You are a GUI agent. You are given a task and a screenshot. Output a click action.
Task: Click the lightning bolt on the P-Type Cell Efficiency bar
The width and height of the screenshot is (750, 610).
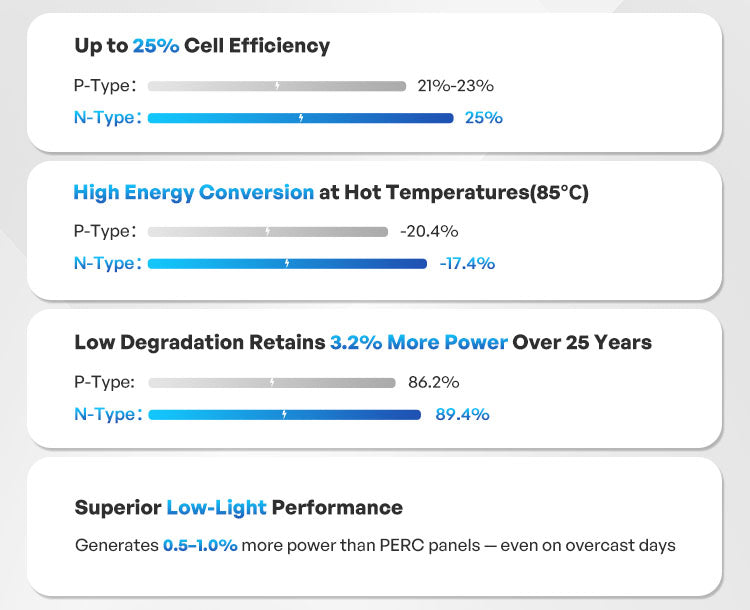(277, 86)
